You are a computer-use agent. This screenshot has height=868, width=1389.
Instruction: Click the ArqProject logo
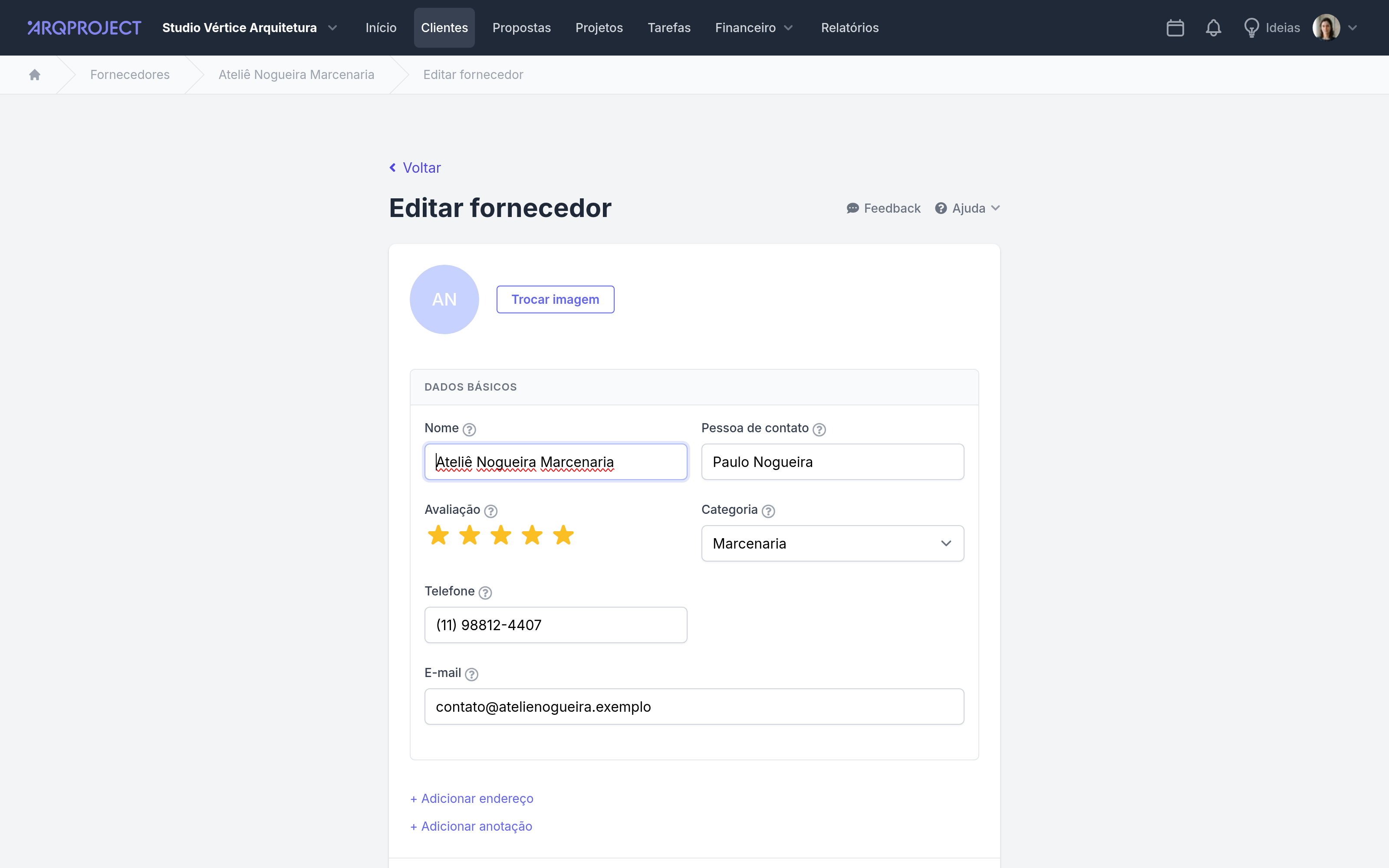pos(84,27)
